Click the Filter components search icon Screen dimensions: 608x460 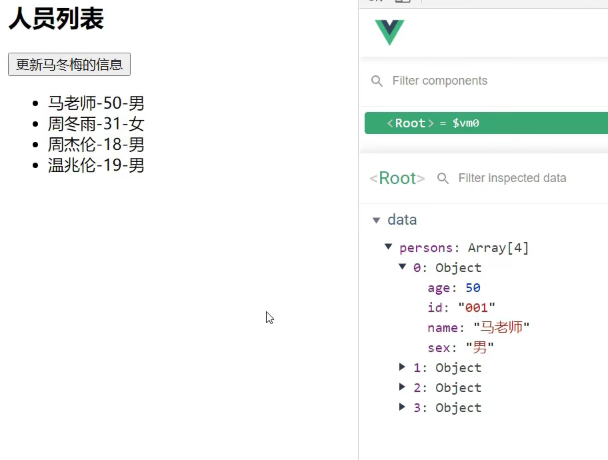coord(377,81)
